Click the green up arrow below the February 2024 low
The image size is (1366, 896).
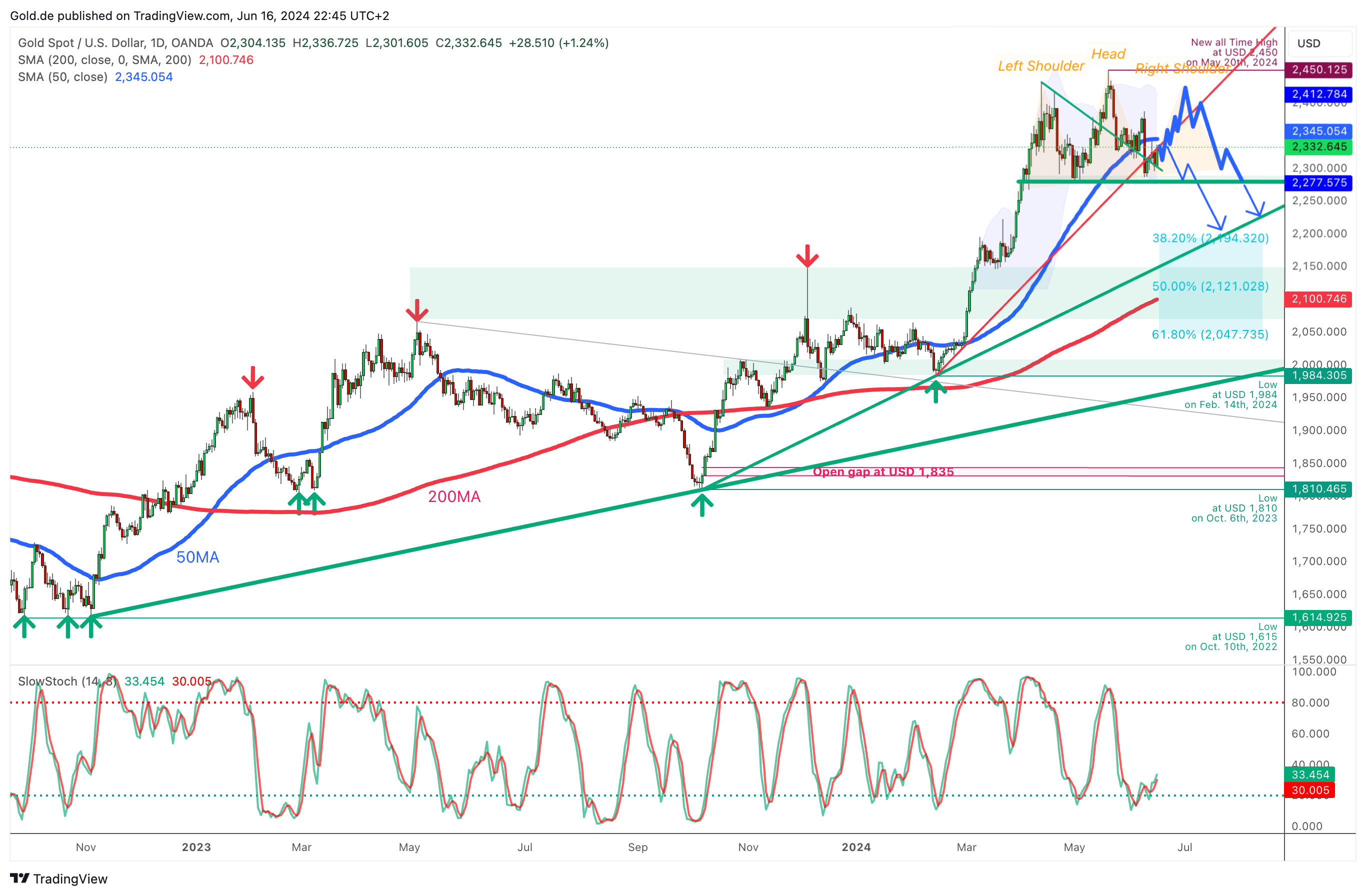pos(935,392)
